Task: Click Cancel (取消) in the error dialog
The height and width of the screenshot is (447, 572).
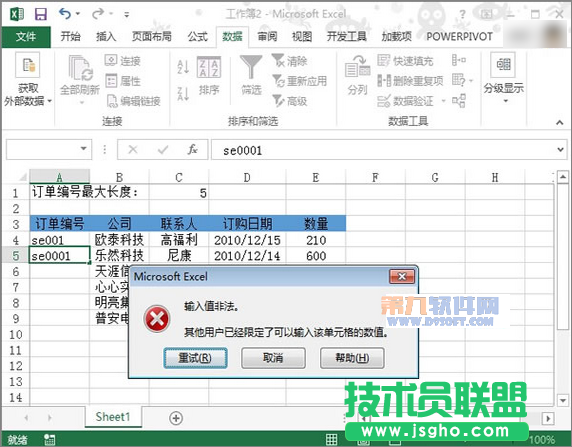Action: [x=273, y=358]
